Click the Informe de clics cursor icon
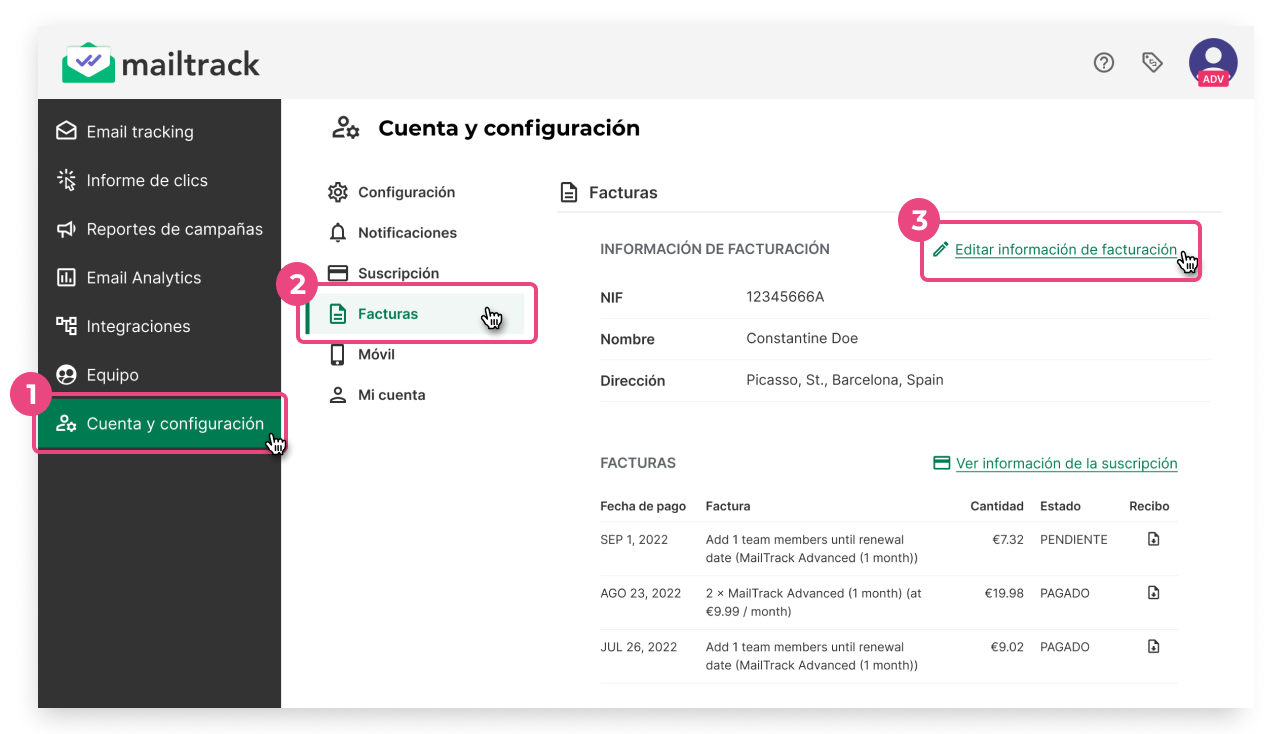Viewport: 1280px width, 734px height. pos(67,180)
